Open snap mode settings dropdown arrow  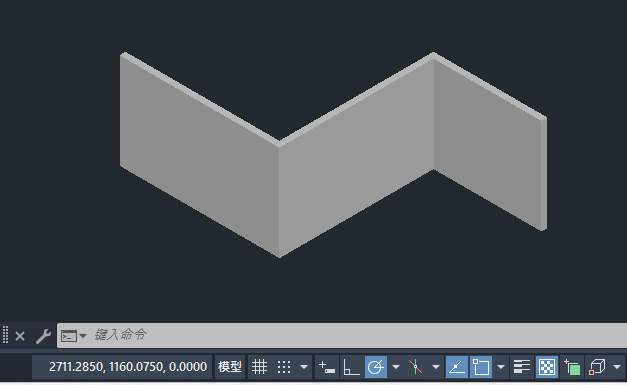[304, 367]
